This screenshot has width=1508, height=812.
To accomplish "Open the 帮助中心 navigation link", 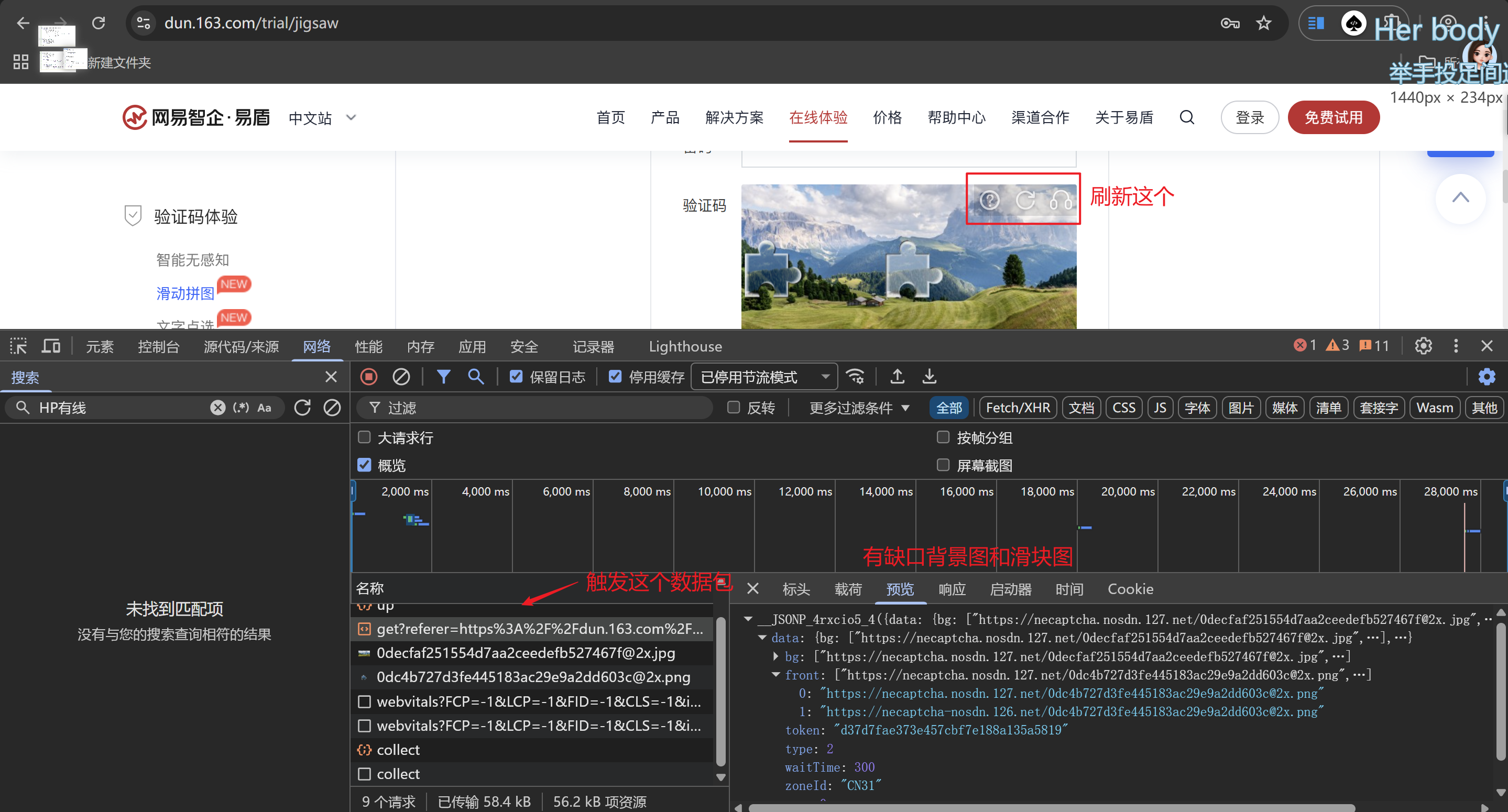I will [x=957, y=117].
